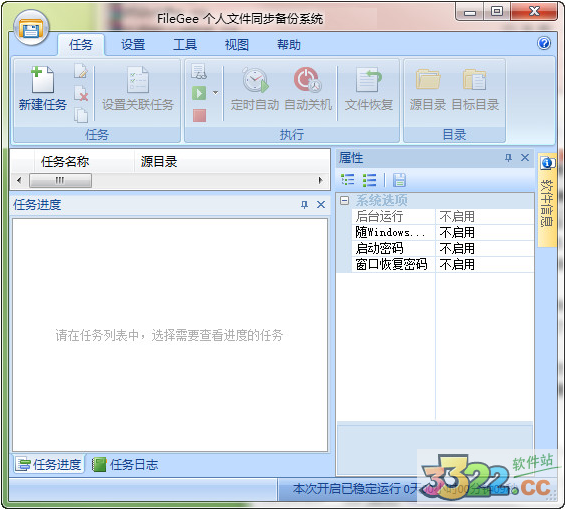The height and width of the screenshot is (509, 567).
Task: Collapse the 系统选项 group
Action: 345,200
